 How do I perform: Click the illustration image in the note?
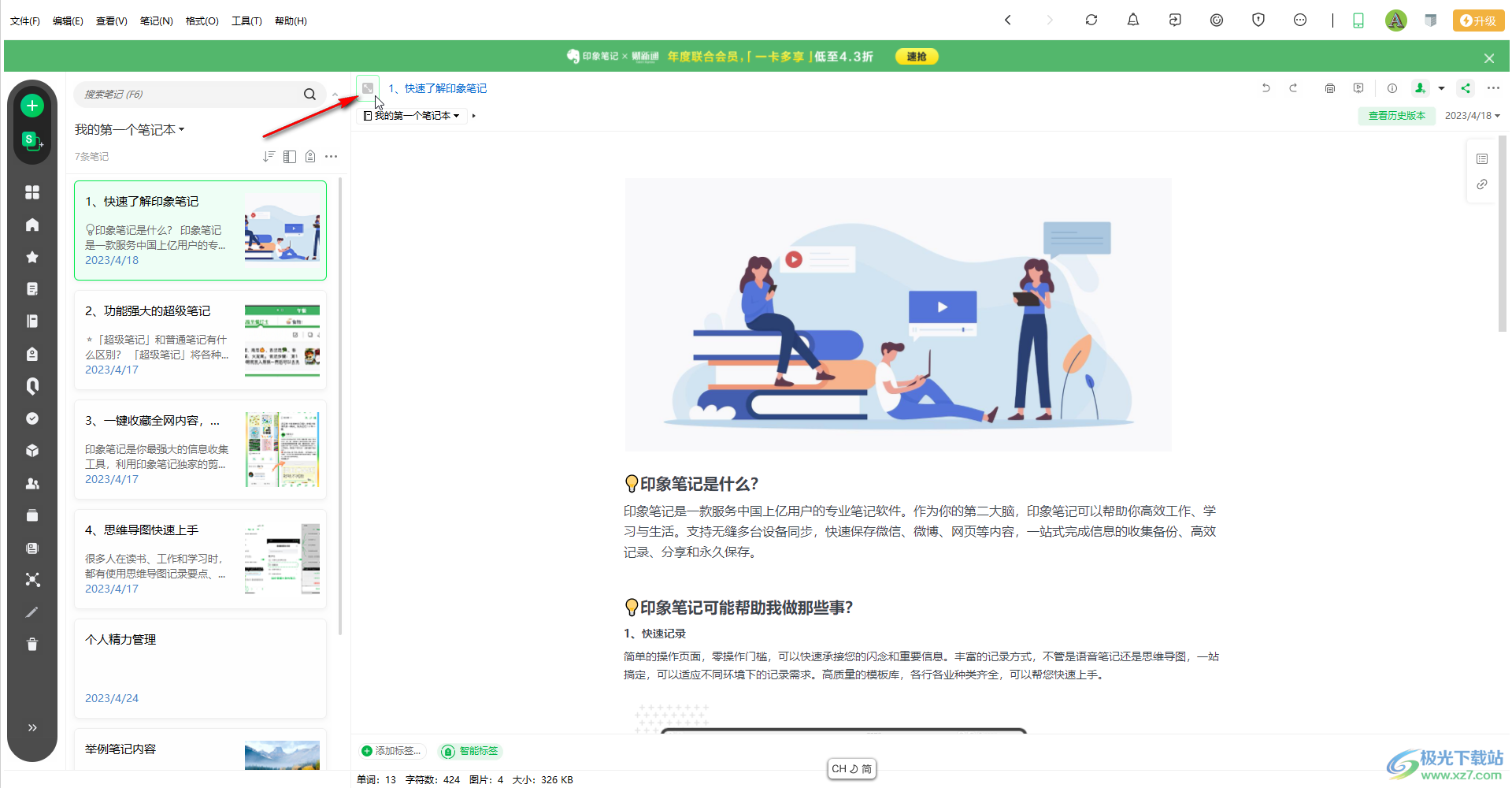899,315
